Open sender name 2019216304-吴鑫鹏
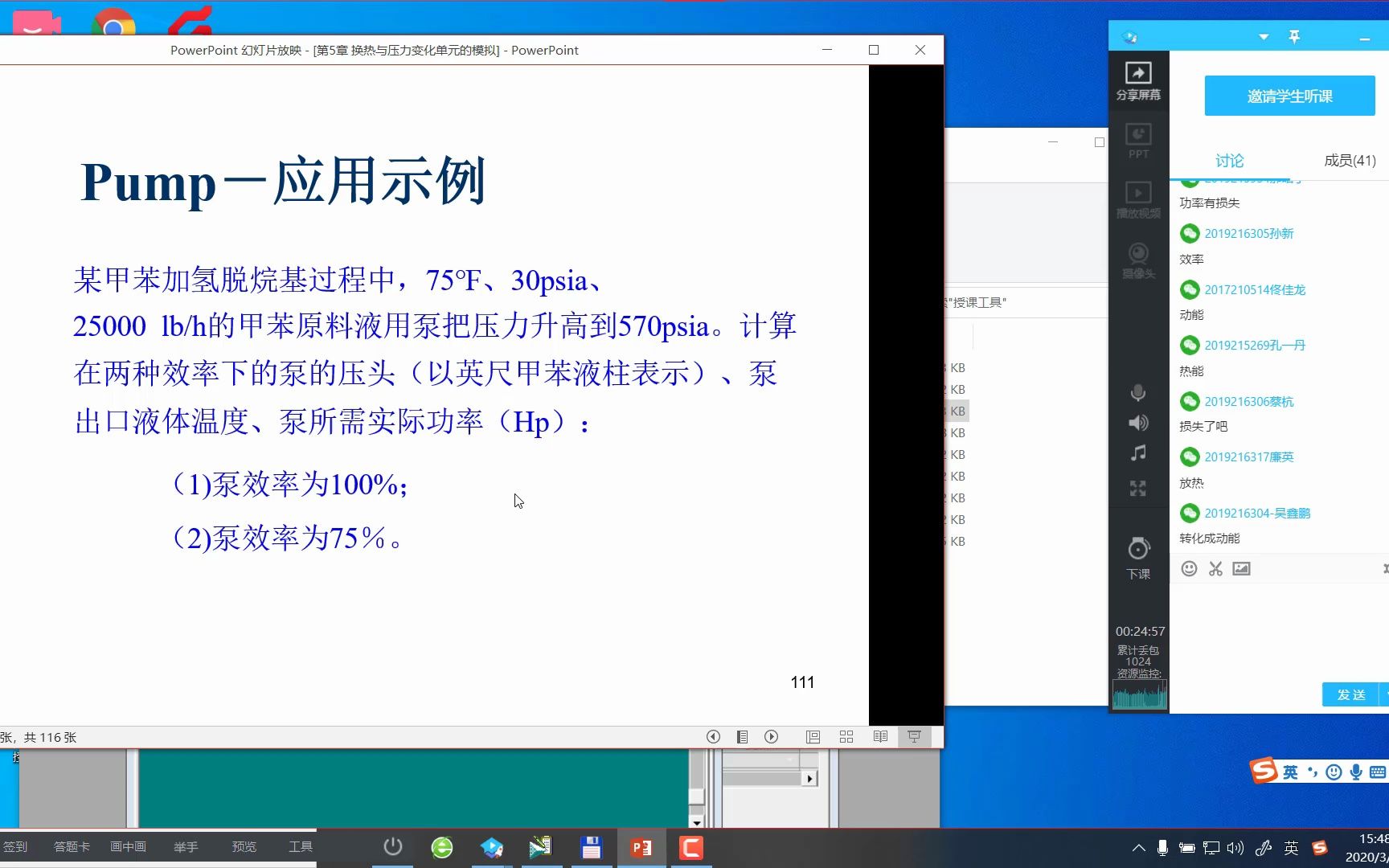 1257,514
